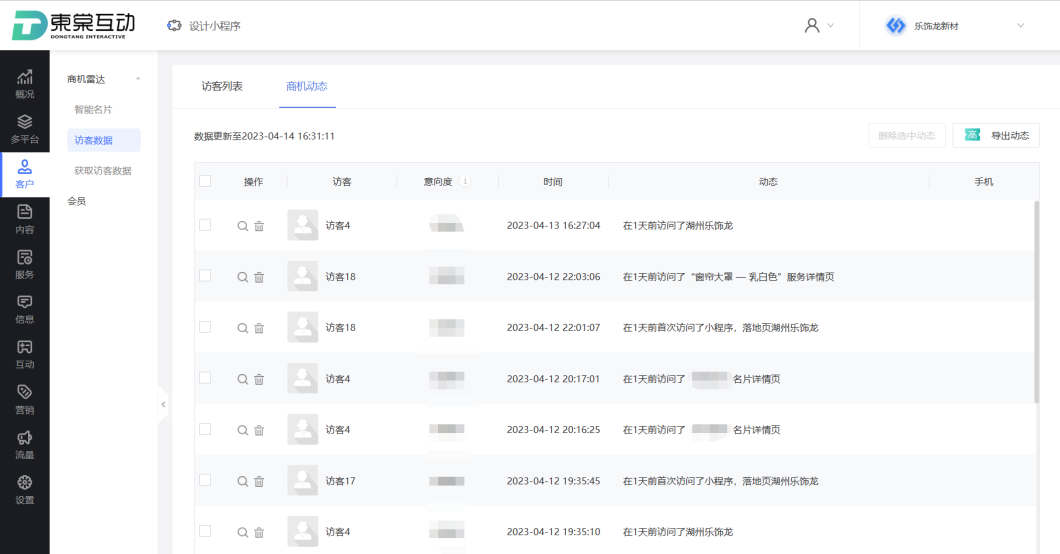The width and height of the screenshot is (1060, 554).
Task: Collapse the 商机雷达 menu group
Action: pos(138,79)
